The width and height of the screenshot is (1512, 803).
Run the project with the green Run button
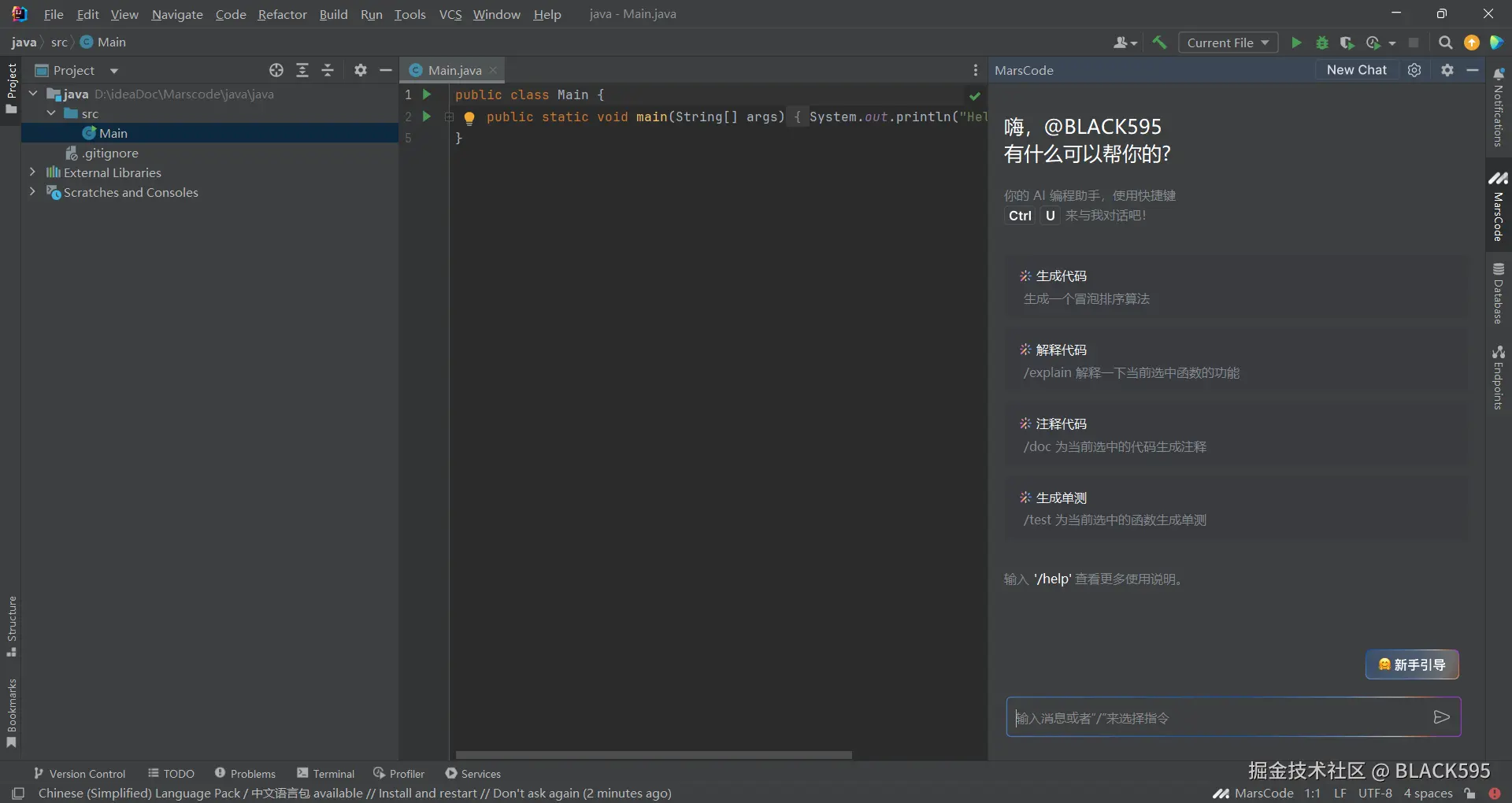coord(1296,43)
